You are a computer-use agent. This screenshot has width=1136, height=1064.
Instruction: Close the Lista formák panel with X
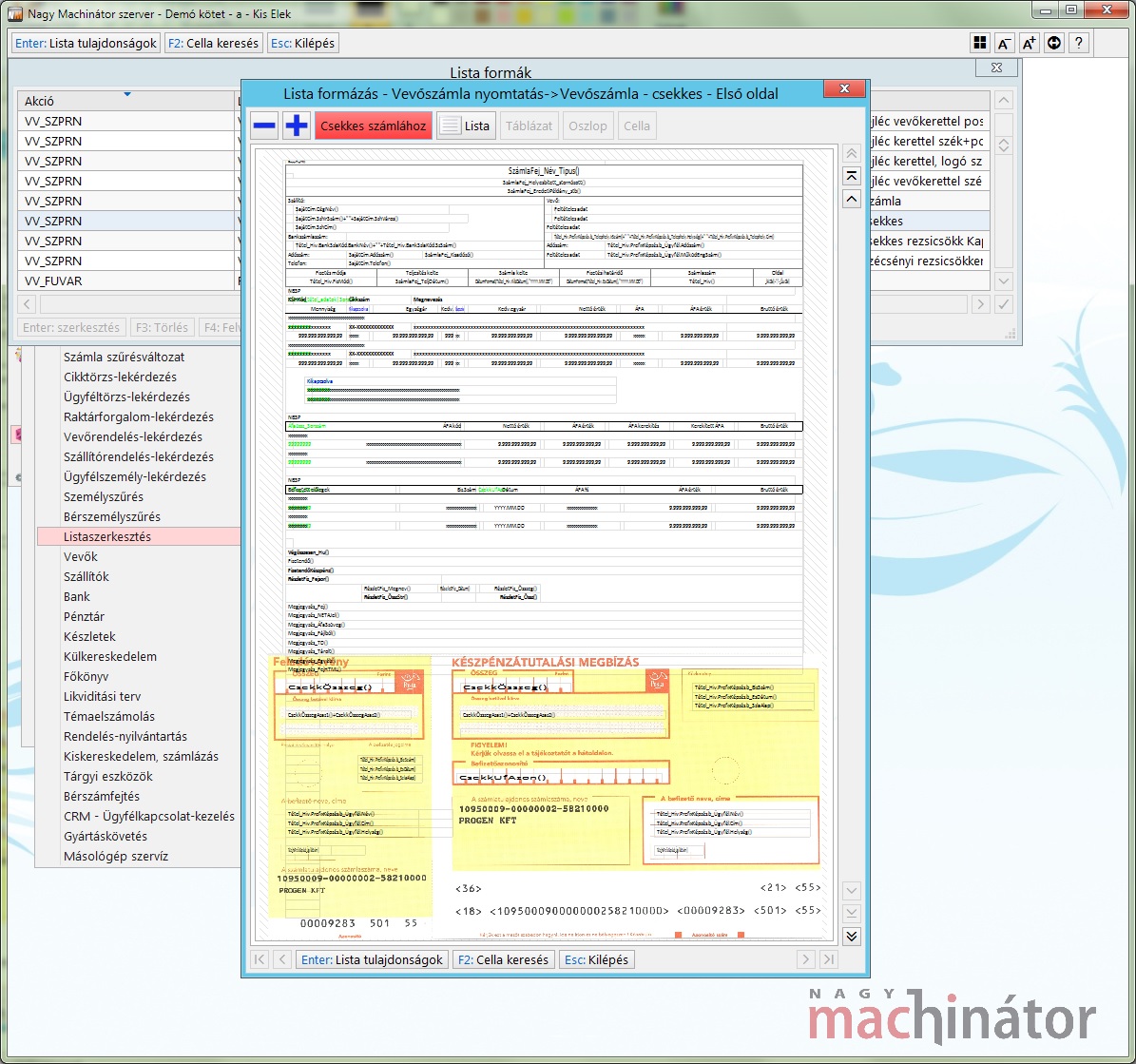tap(997, 68)
